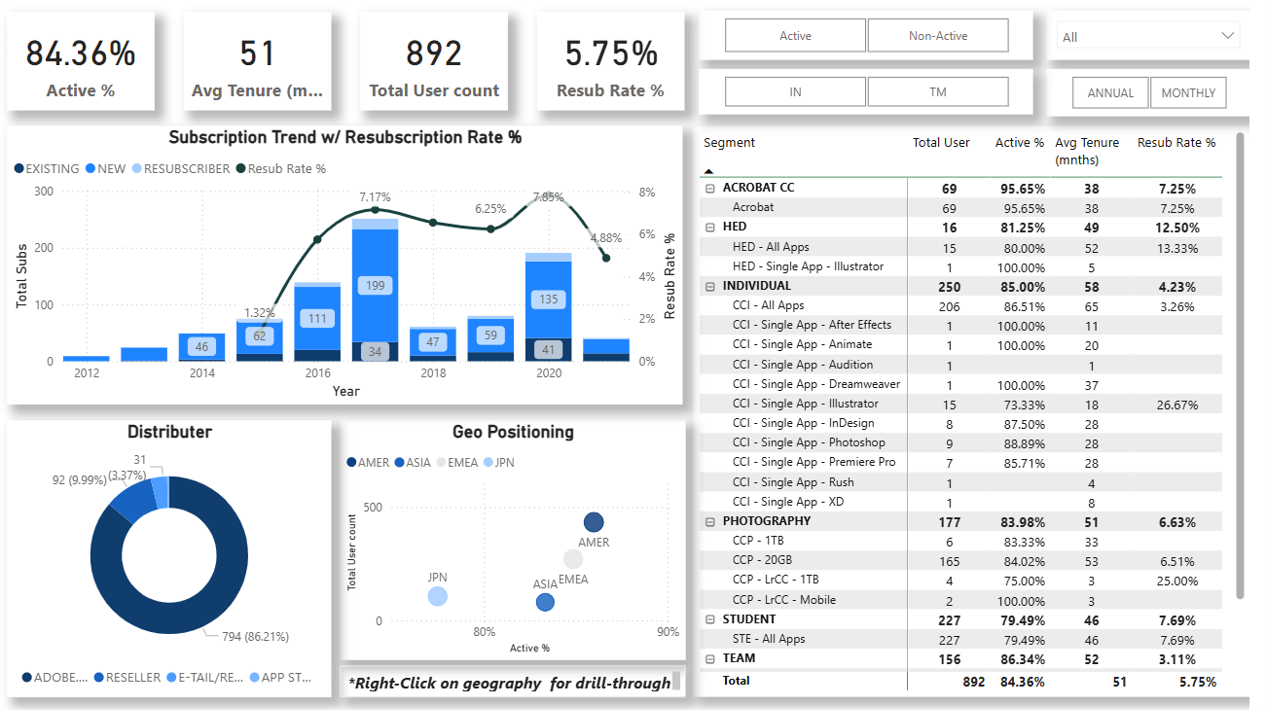Sort table by Segment column header
Viewport: 1266px width, 710px height.
coord(730,143)
